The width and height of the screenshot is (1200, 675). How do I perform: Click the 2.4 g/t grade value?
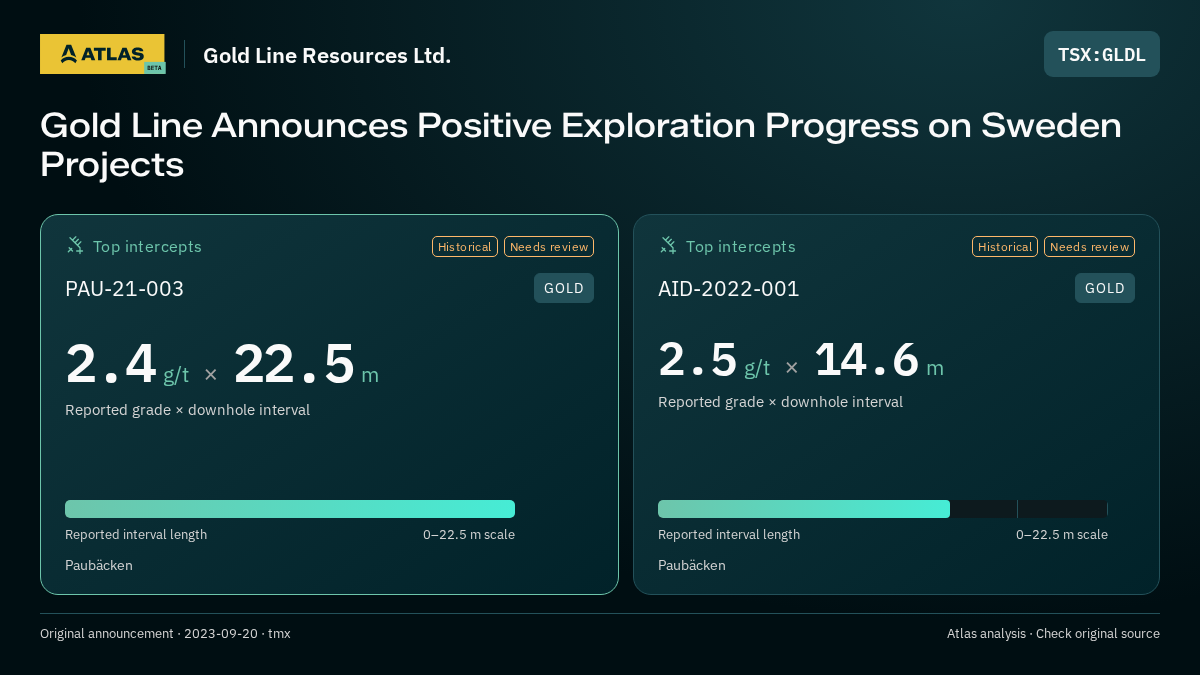click(127, 365)
